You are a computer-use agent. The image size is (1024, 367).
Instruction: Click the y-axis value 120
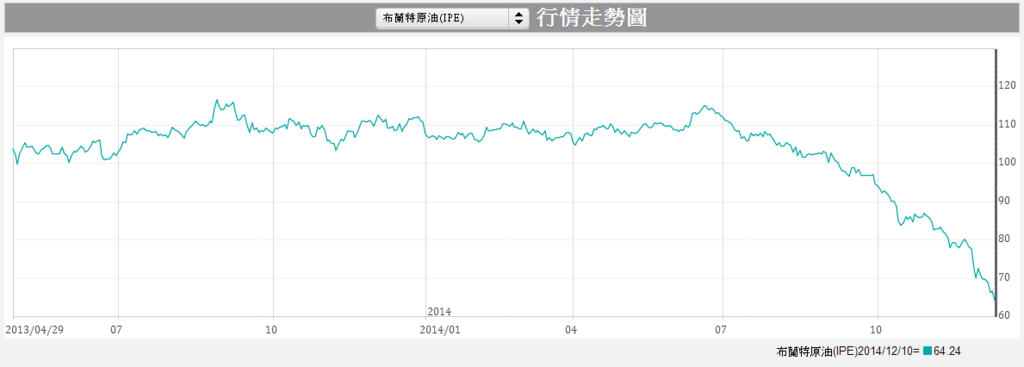1007,86
